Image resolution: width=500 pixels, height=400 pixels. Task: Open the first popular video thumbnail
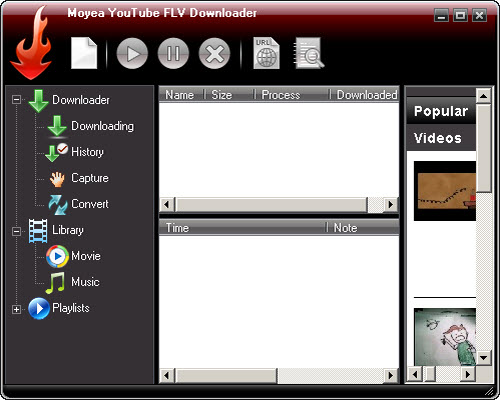[445, 191]
